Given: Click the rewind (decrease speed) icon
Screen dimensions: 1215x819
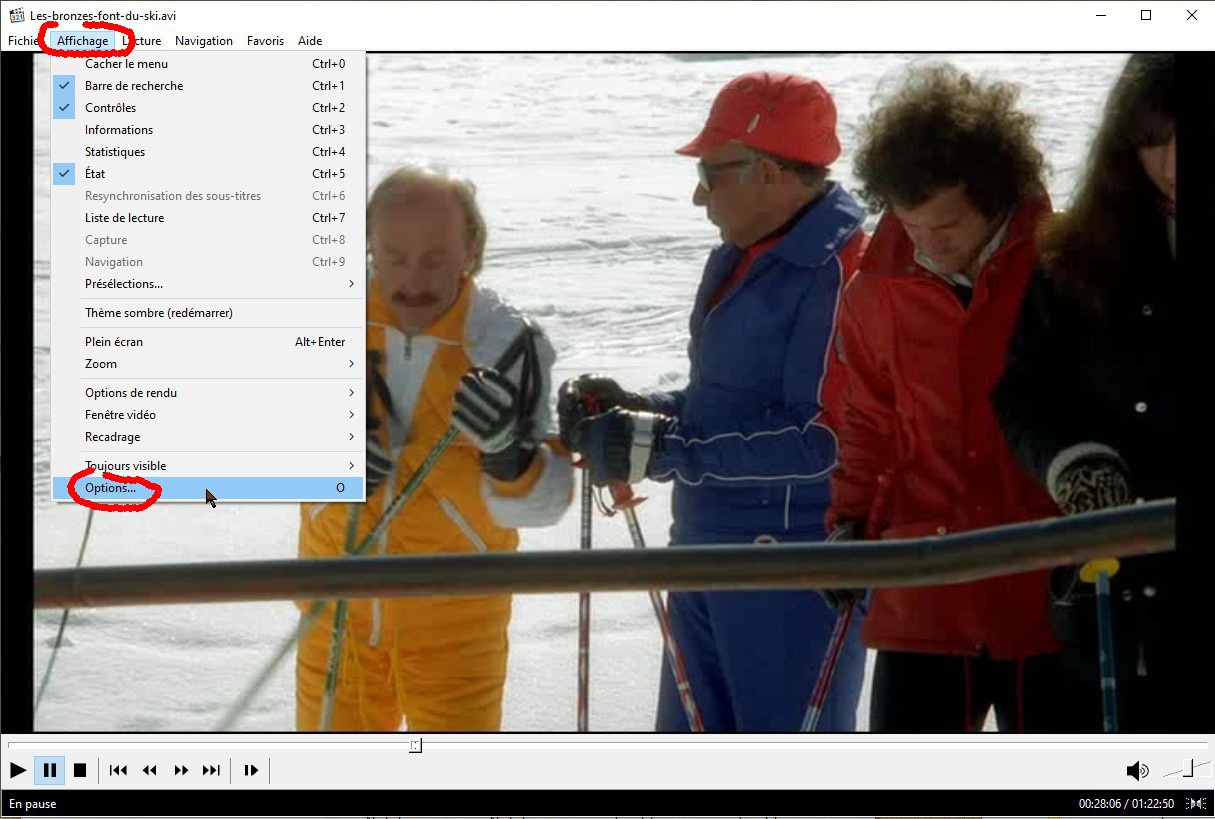Looking at the screenshot, I should tap(149, 770).
